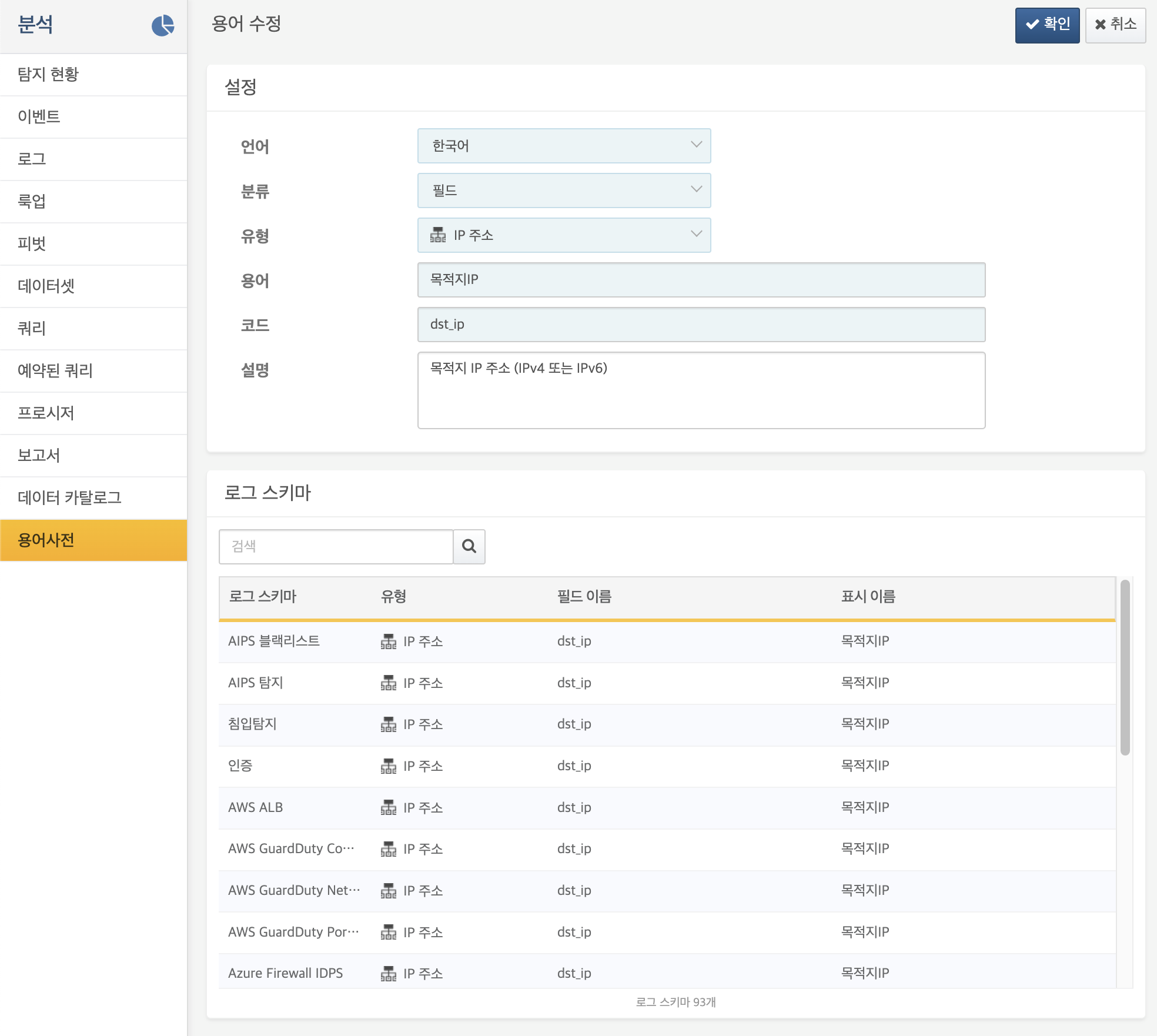
Task: Select the AIPS 블랙리스트 schema name
Action: click(274, 641)
